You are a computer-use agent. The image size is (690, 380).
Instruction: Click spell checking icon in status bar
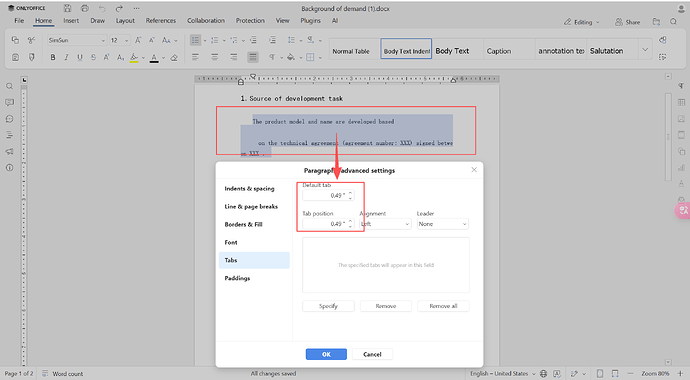(x=557, y=373)
